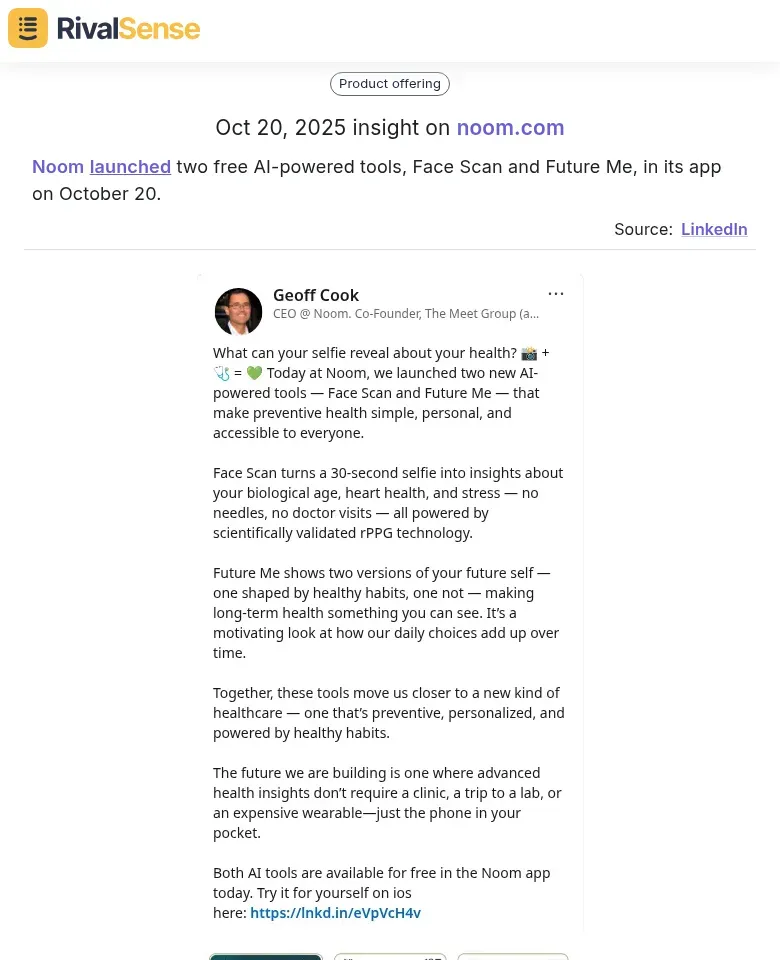The width and height of the screenshot is (780, 960).
Task: Open the LinkedIn source link
Action: click(714, 229)
